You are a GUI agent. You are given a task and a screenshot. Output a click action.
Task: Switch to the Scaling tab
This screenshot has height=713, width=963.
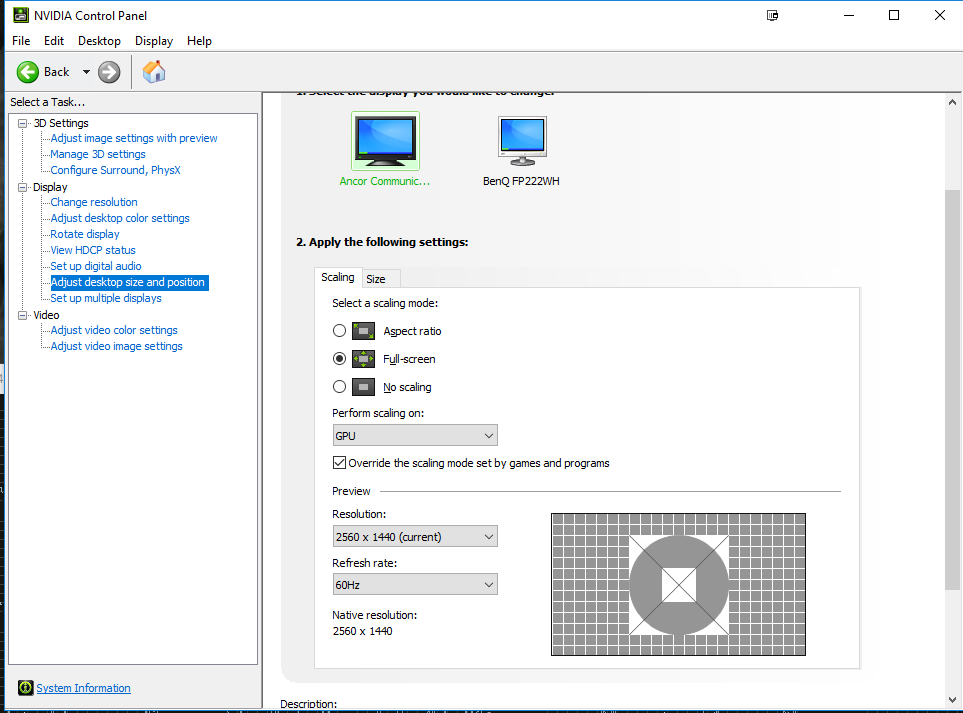(338, 277)
